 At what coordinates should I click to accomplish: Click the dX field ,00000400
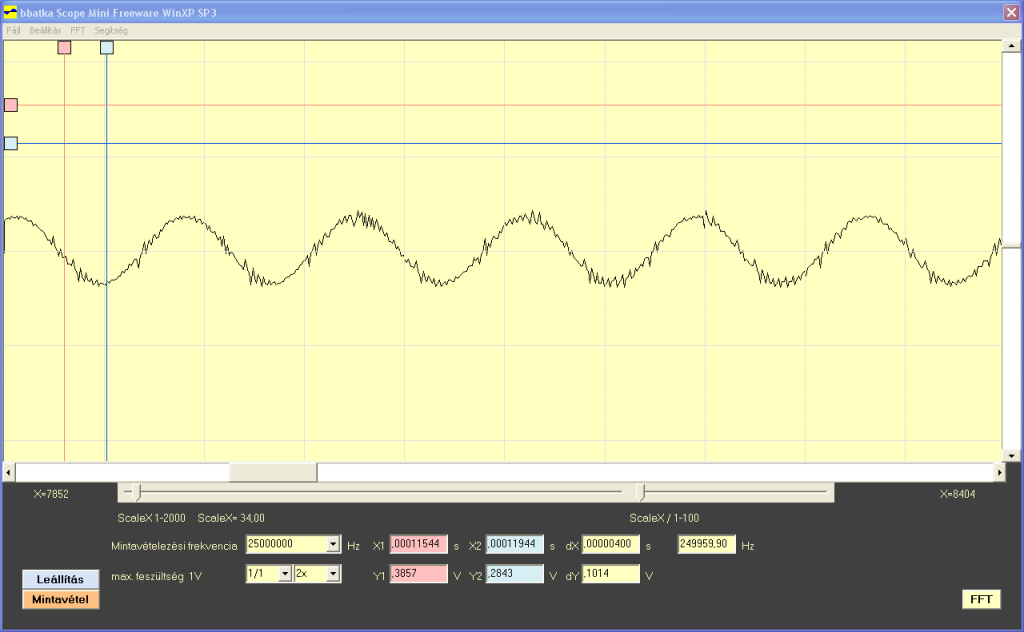(611, 545)
